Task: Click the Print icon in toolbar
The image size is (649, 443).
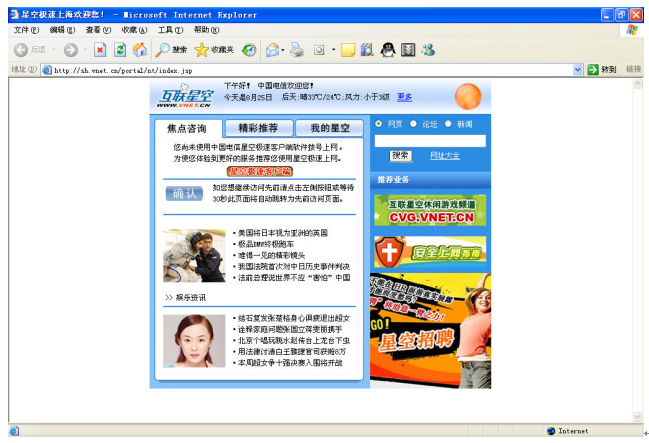Action: click(297, 50)
